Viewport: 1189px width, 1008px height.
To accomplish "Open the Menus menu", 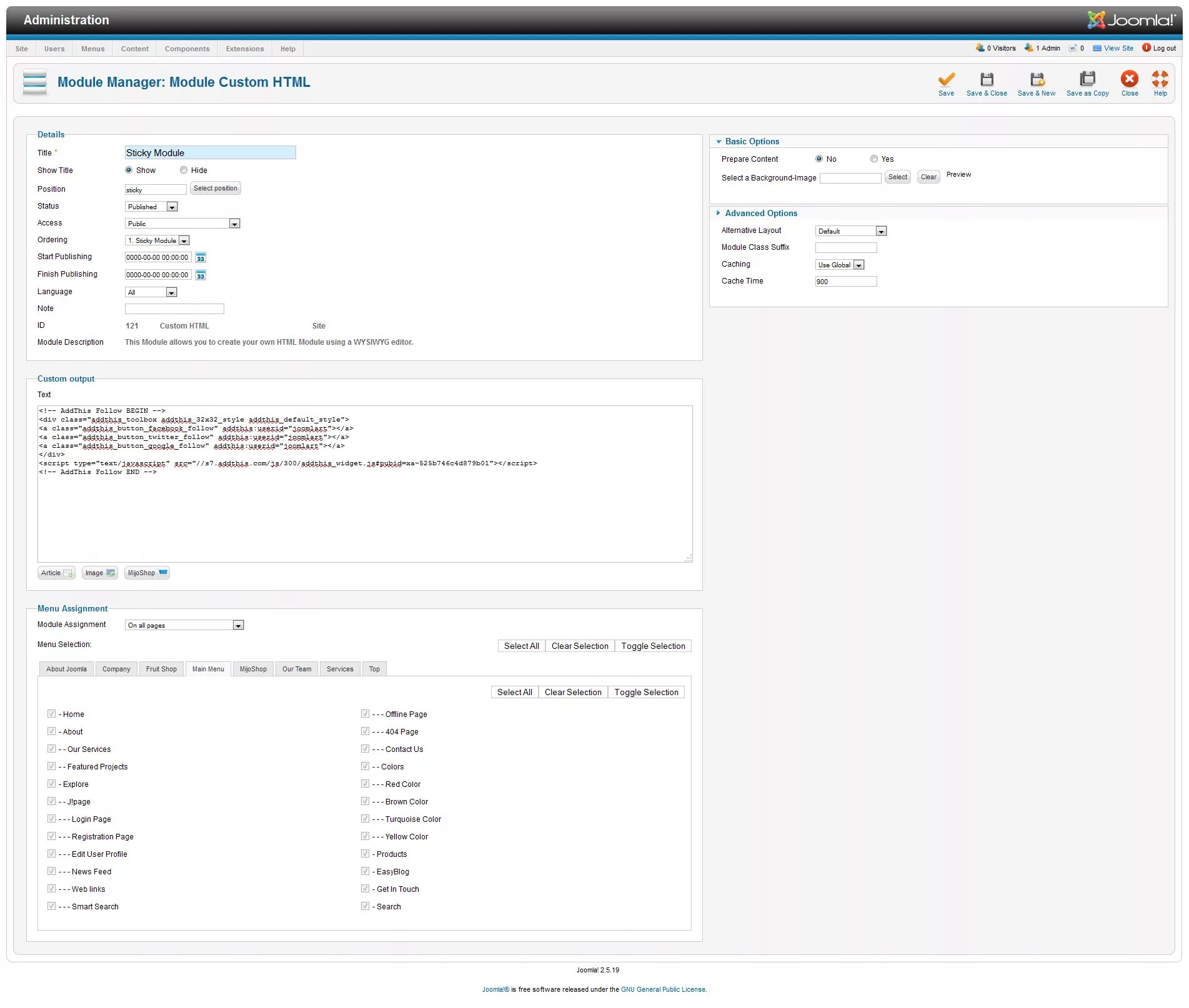I will click(93, 49).
